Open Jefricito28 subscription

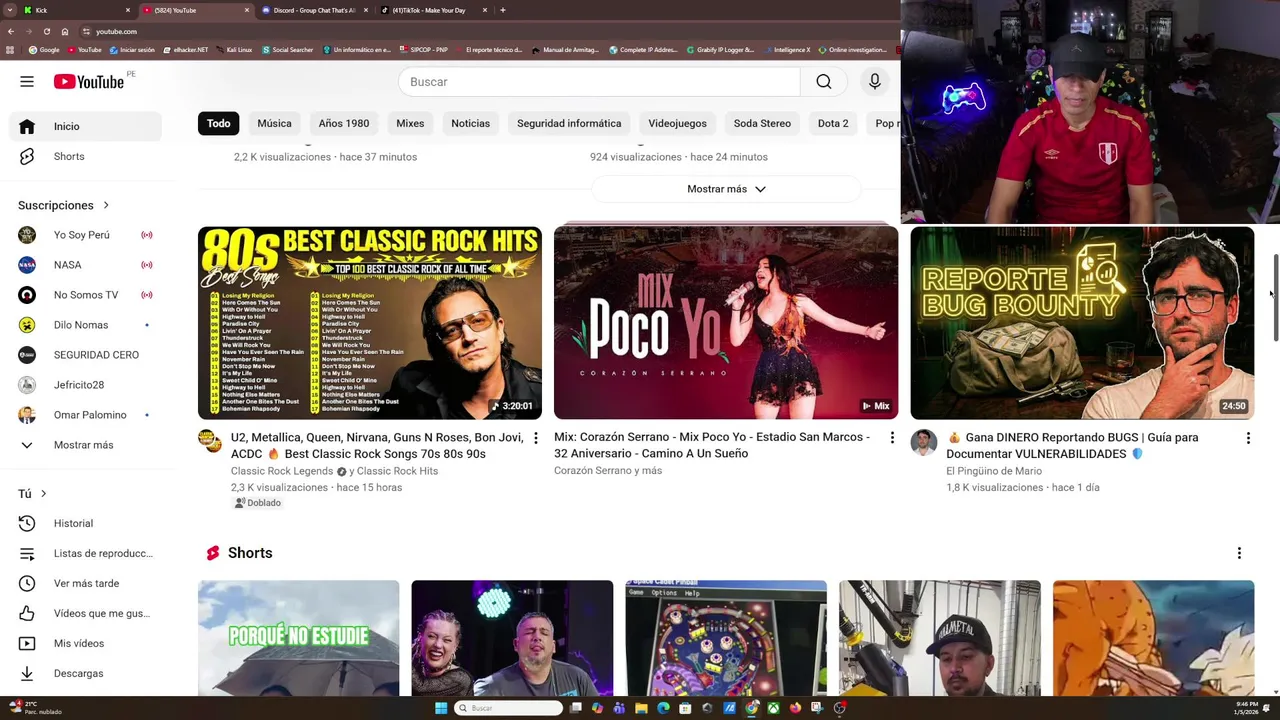point(86,385)
